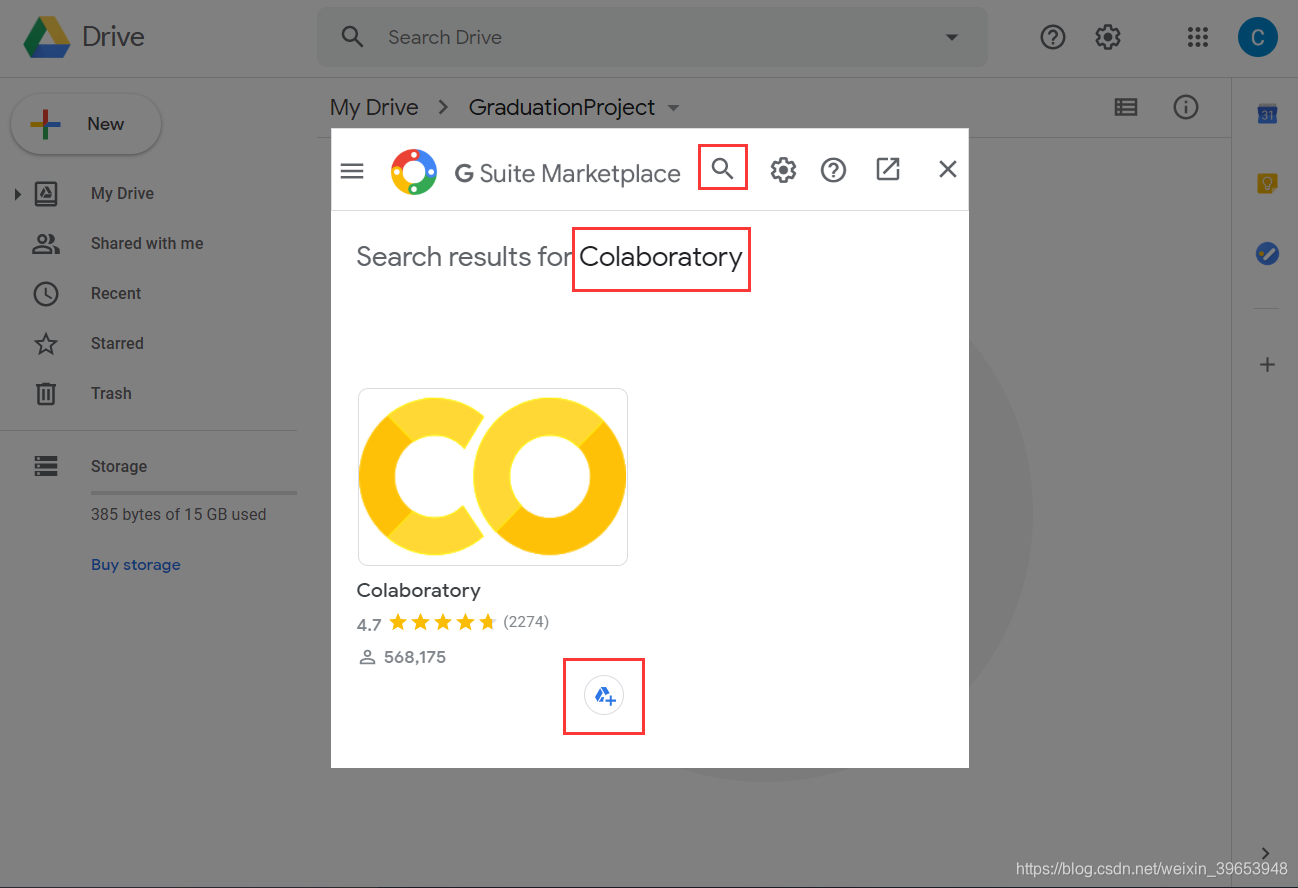
Task: Open the G Suite Marketplace hamburger menu
Action: [x=352, y=170]
